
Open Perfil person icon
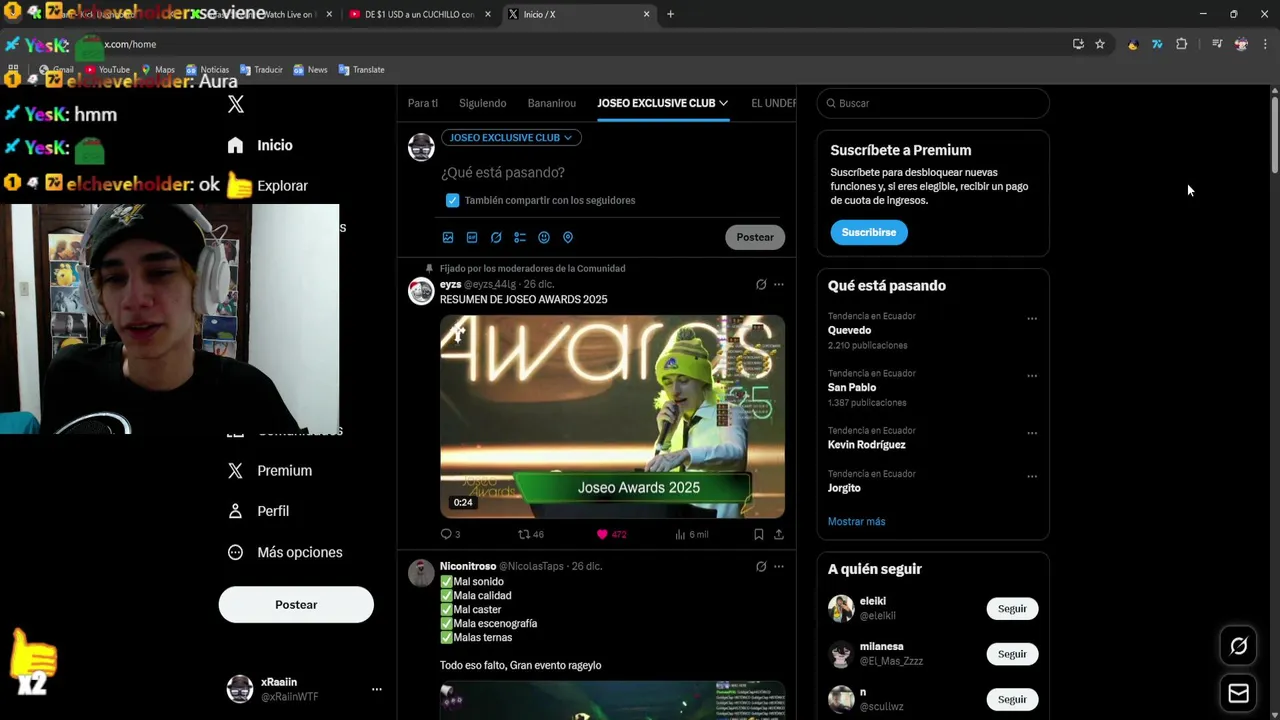[235, 511]
